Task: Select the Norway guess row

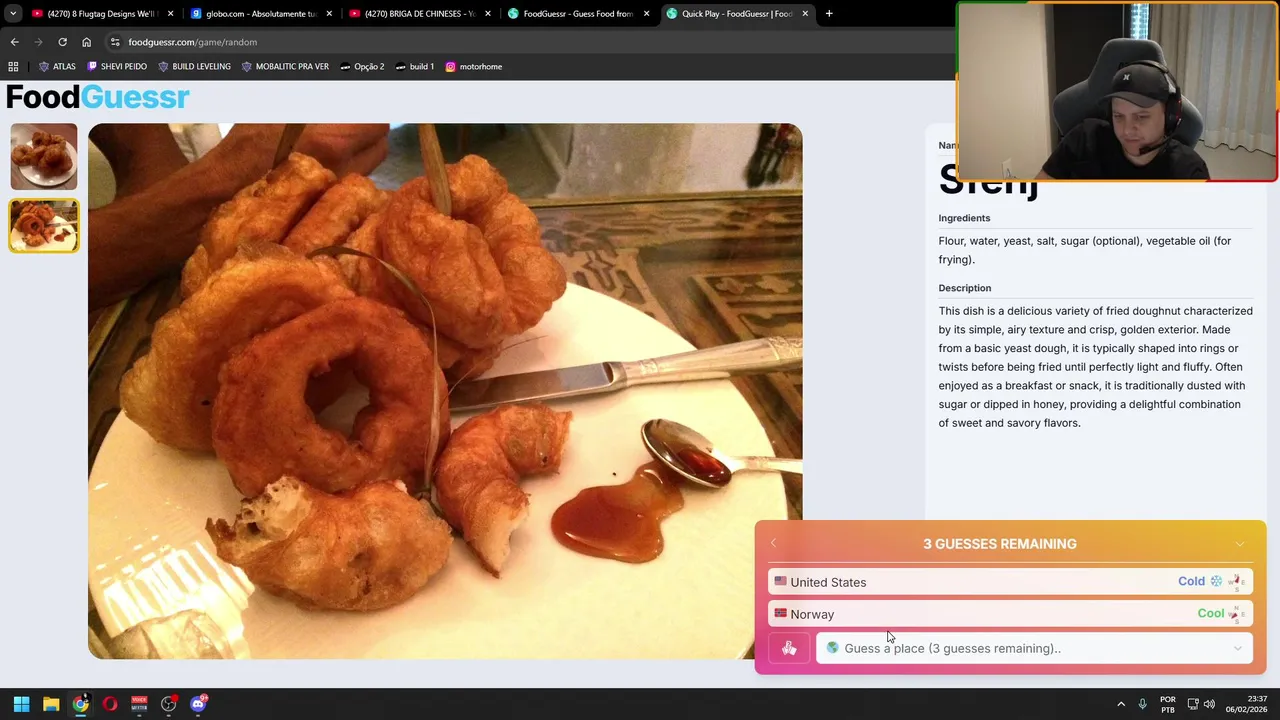Action: pyautogui.click(x=1010, y=614)
